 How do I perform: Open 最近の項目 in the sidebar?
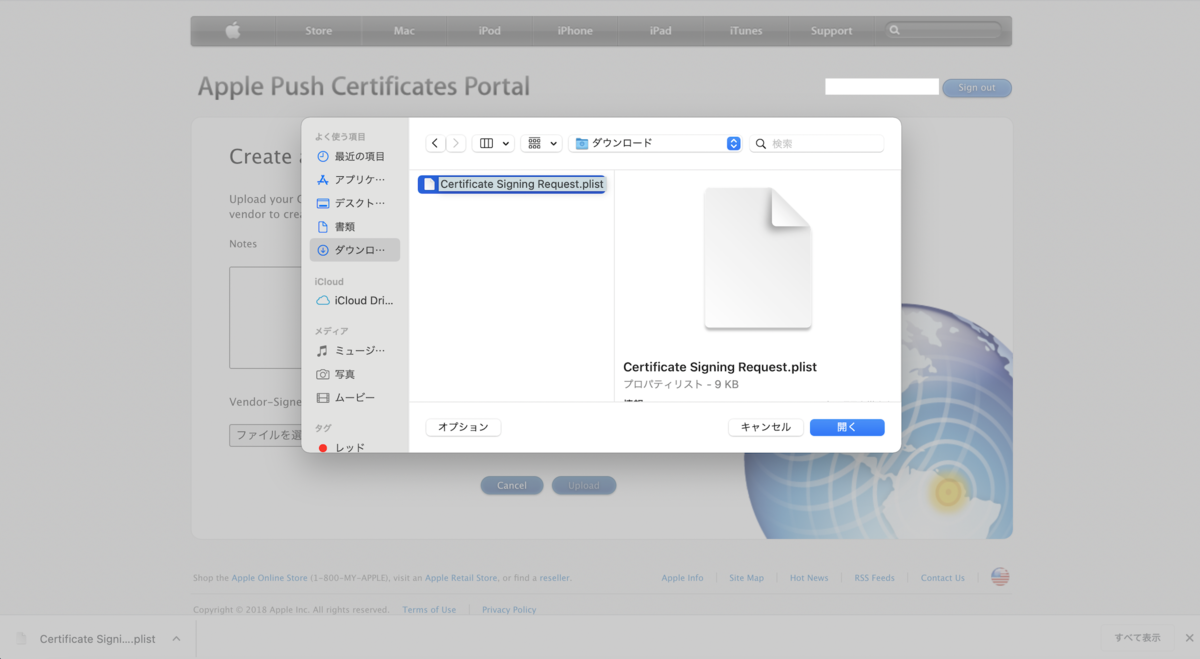355,156
